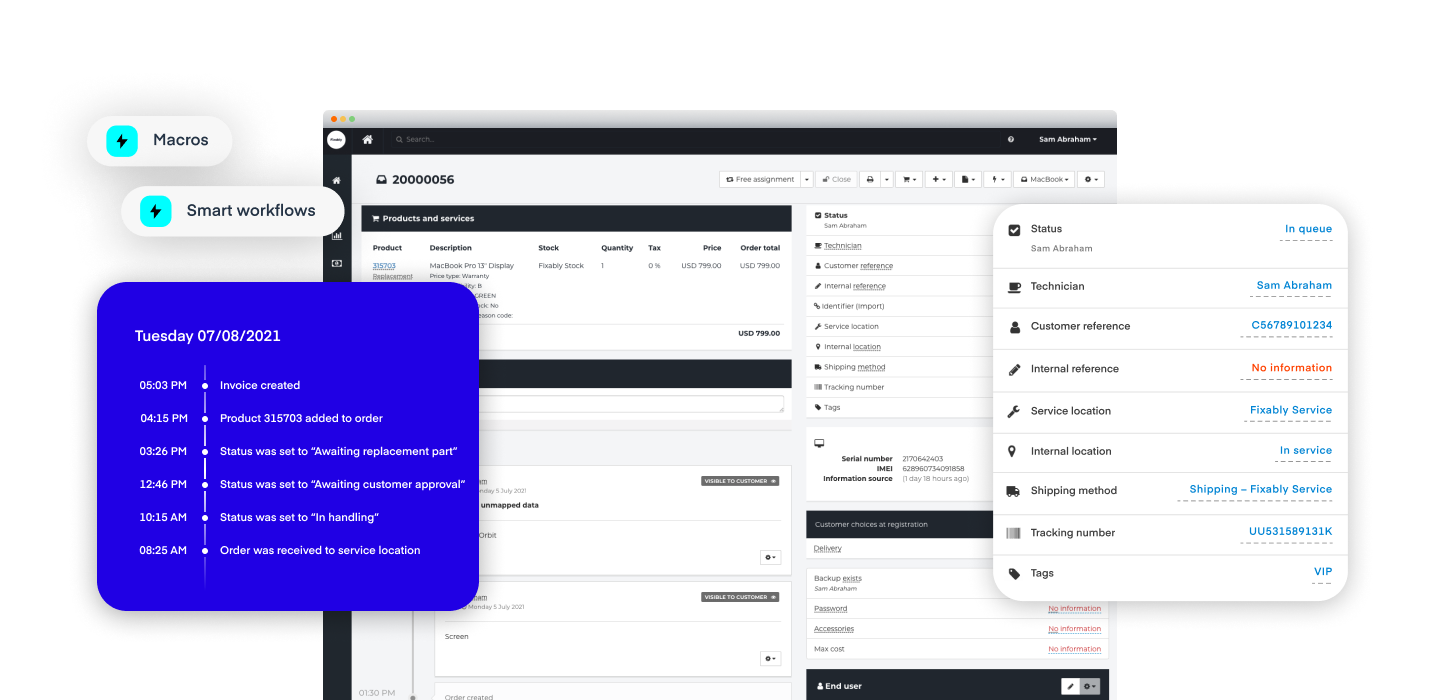Click the home icon in the top navigation

tap(367, 140)
